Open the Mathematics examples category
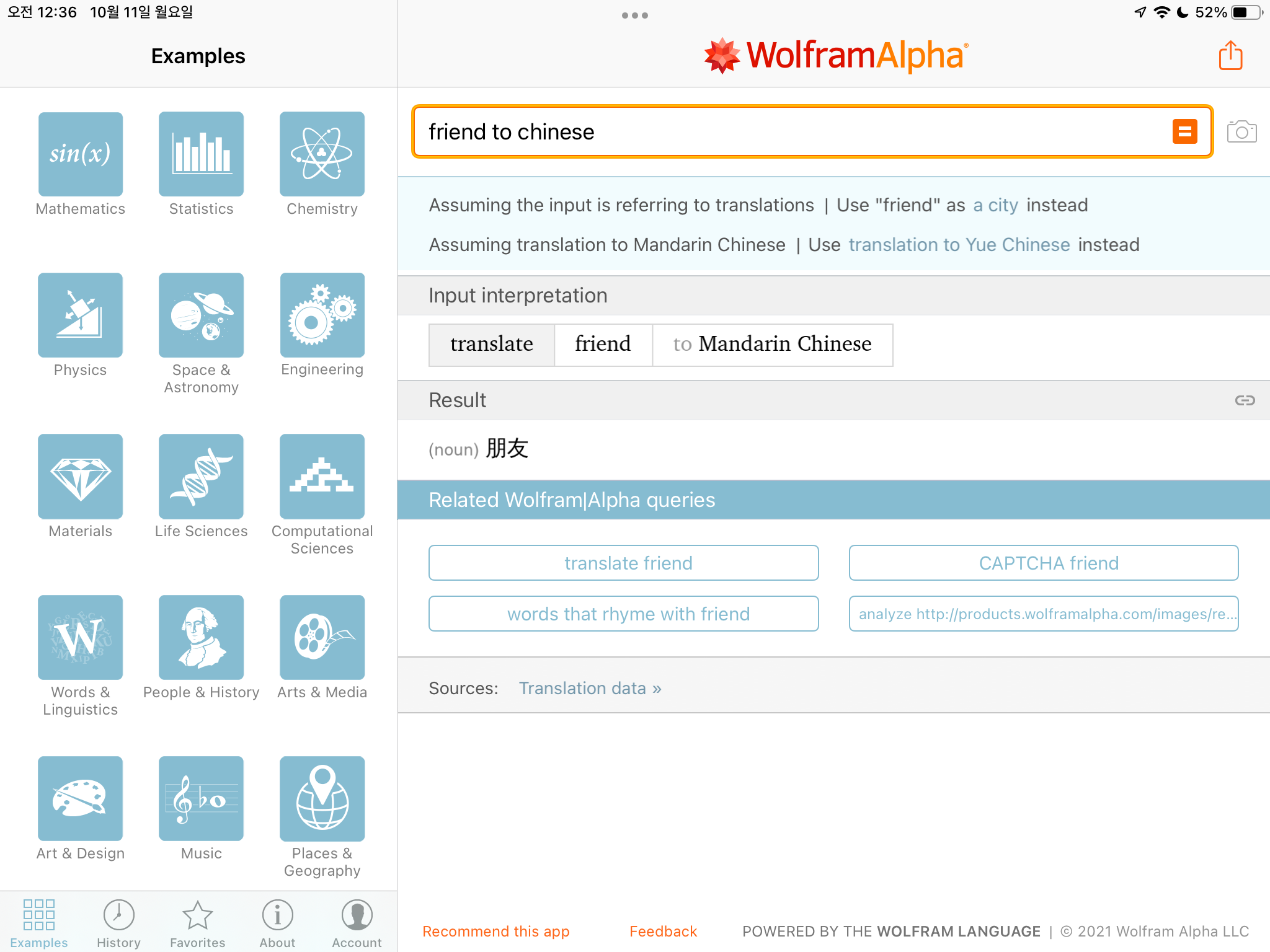Image resolution: width=1270 pixels, height=952 pixels. [81, 154]
